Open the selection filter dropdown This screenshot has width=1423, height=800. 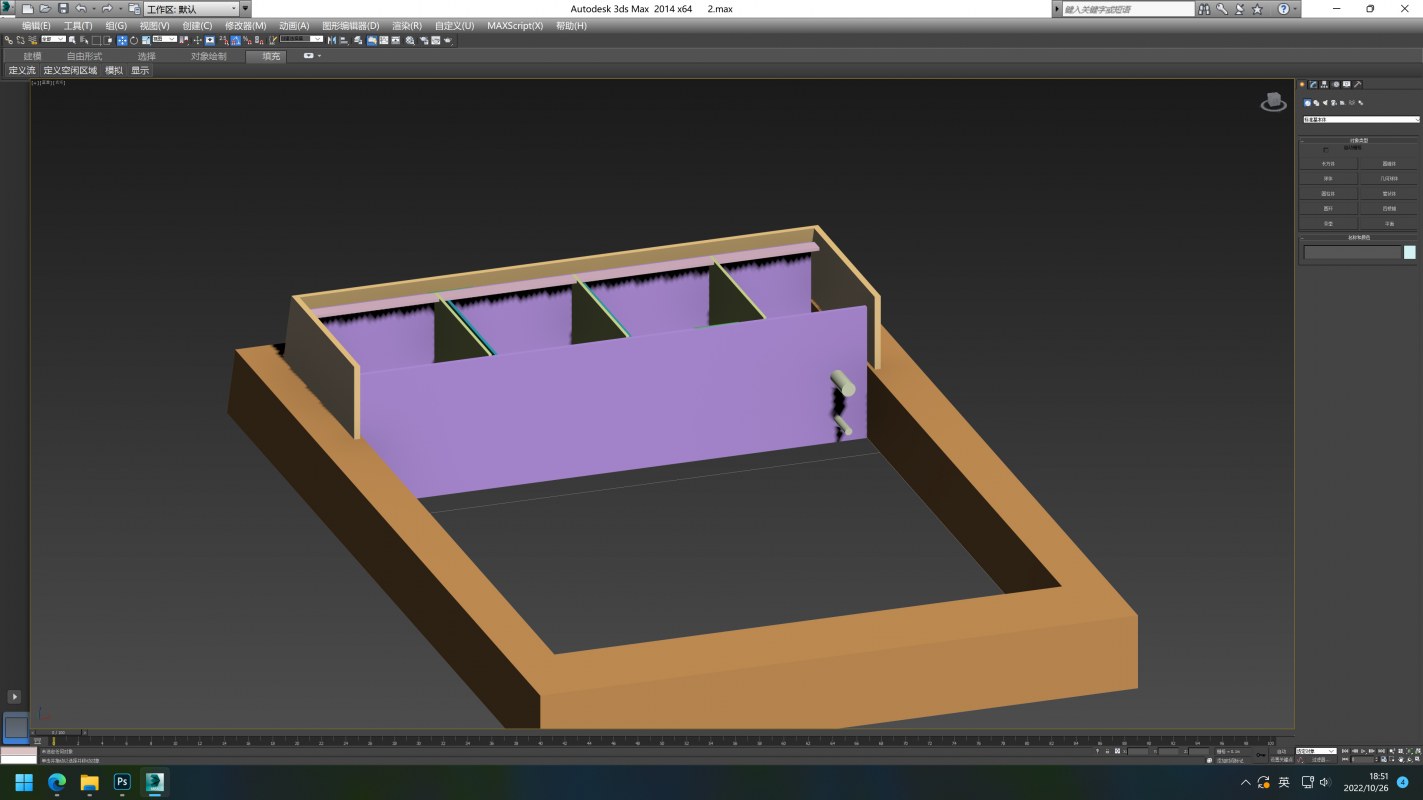tap(53, 40)
